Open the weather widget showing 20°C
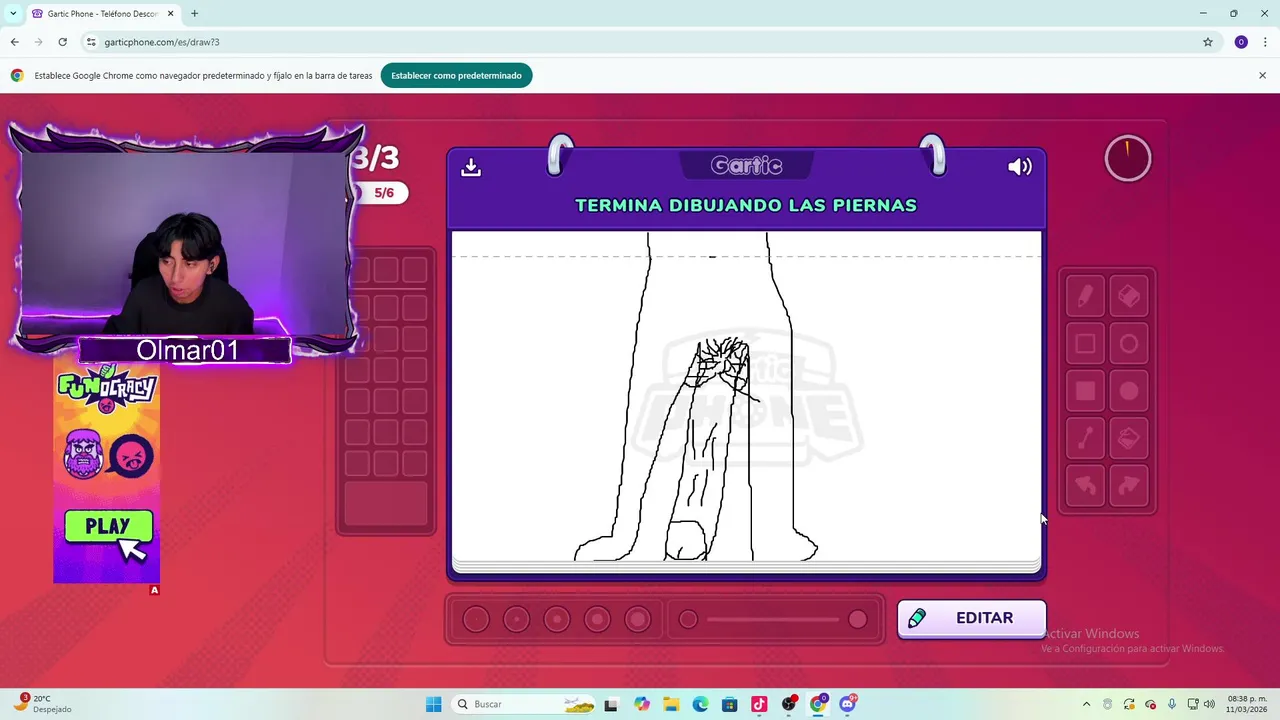Viewport: 1280px width, 720px height. pos(40,704)
